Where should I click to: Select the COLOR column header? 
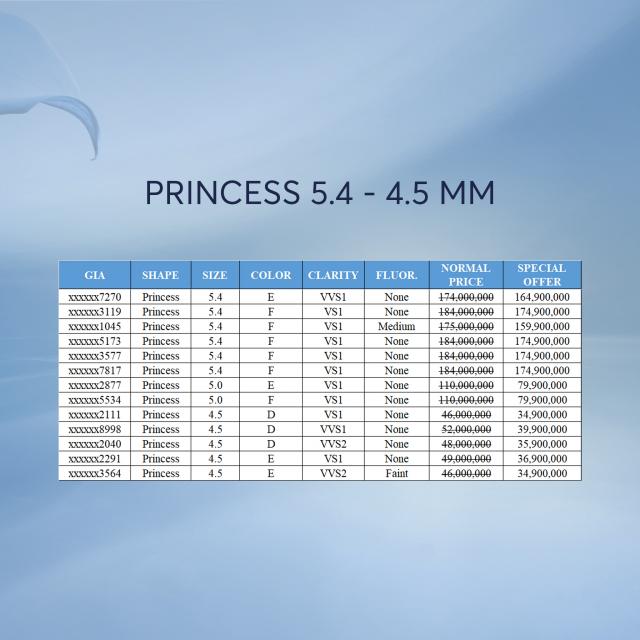pos(271,275)
